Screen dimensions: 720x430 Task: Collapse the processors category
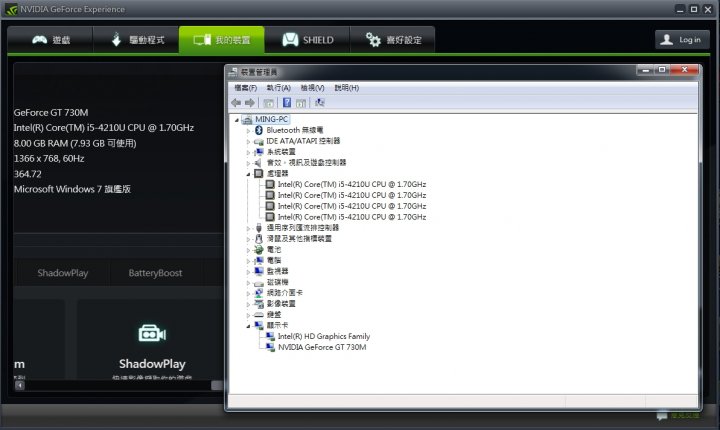pyautogui.click(x=248, y=174)
